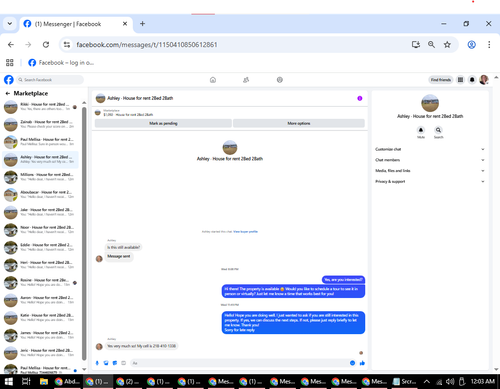Image resolution: width=500 pixels, height=389 pixels.
Task: Open the Katie House for rent conversation
Action: [x=41, y=318]
